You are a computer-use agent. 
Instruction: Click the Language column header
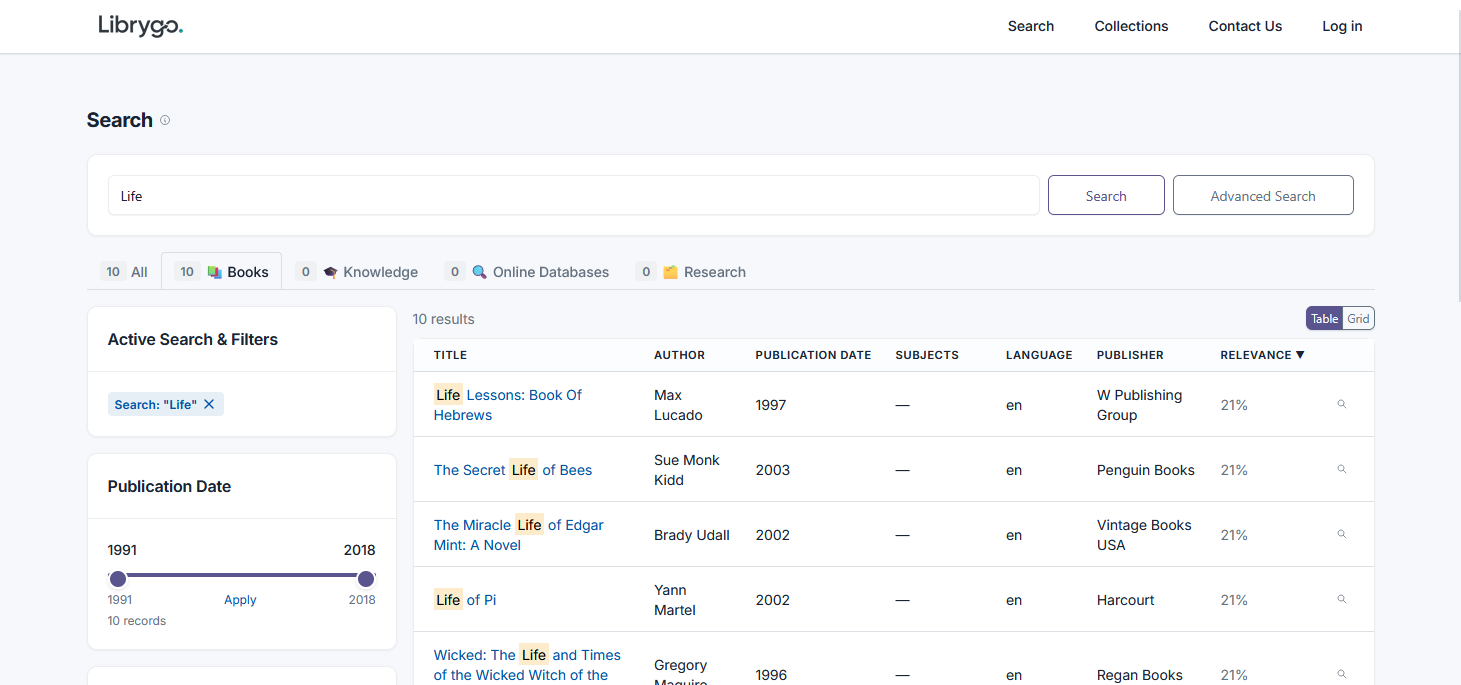point(1039,355)
